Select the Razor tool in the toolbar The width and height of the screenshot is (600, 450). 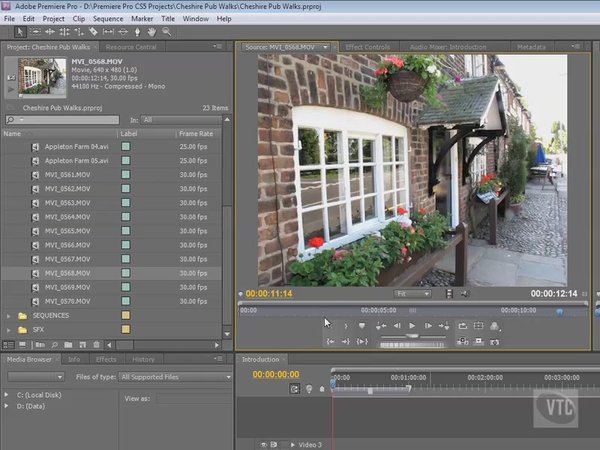pos(92,32)
